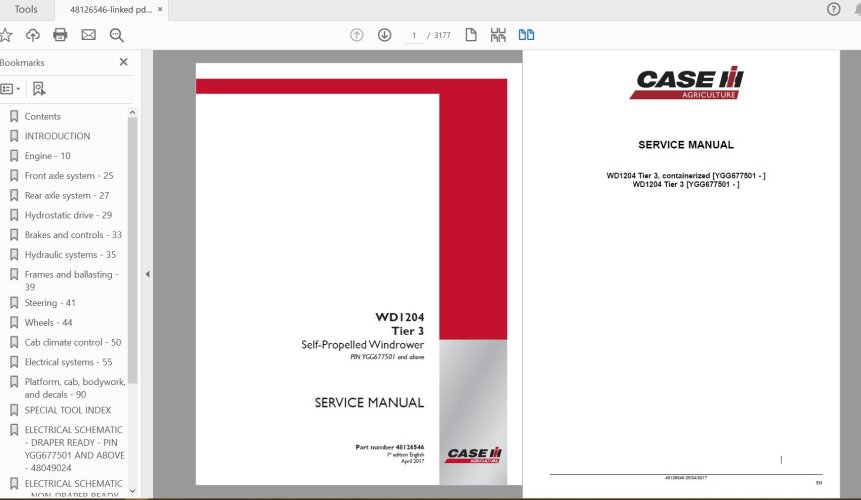Screen dimensions: 861x500
Task: Click the star bookmark icon in toolbar
Action: click(x=5, y=35)
